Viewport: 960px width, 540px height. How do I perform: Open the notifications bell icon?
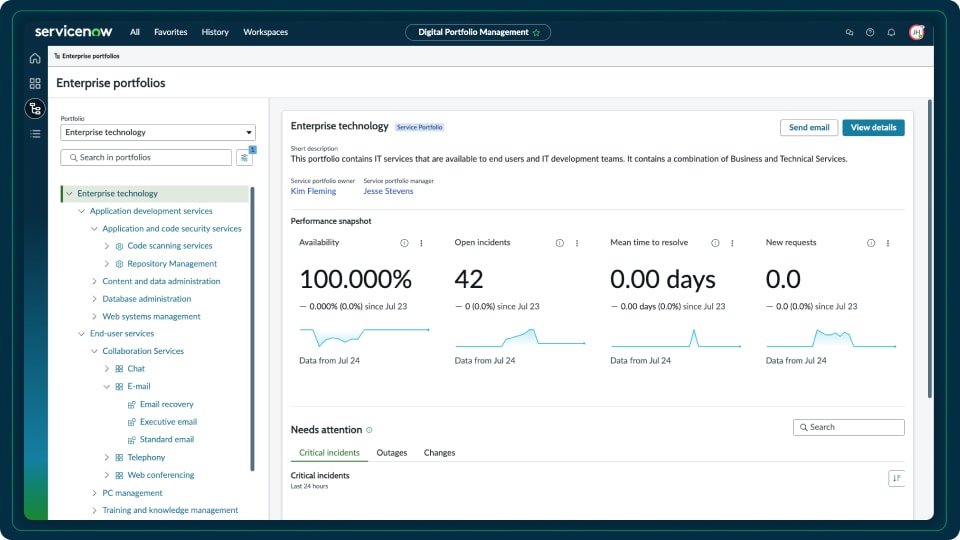(891, 32)
